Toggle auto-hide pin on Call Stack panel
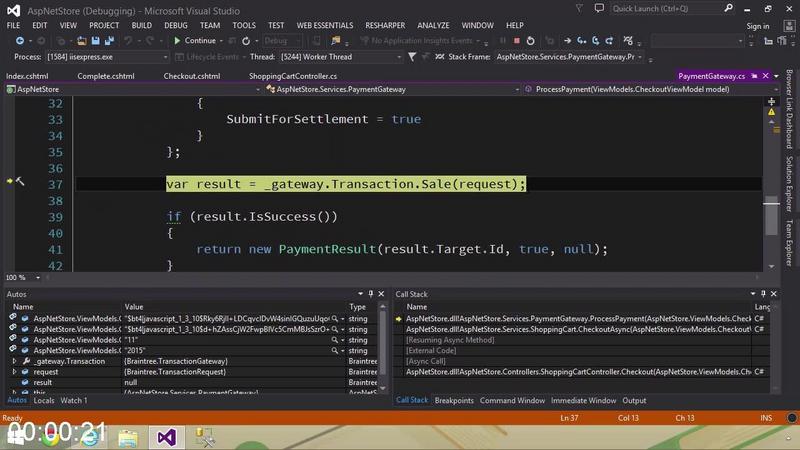The width and height of the screenshot is (800, 450). [x=763, y=294]
